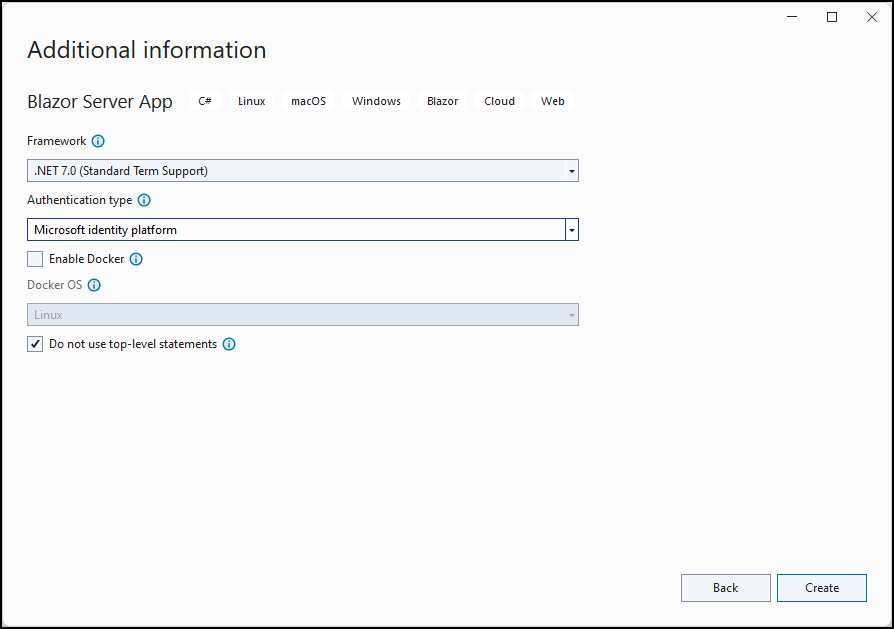Image resolution: width=894 pixels, height=629 pixels.
Task: Click the Authentication type info icon
Action: coord(144,200)
